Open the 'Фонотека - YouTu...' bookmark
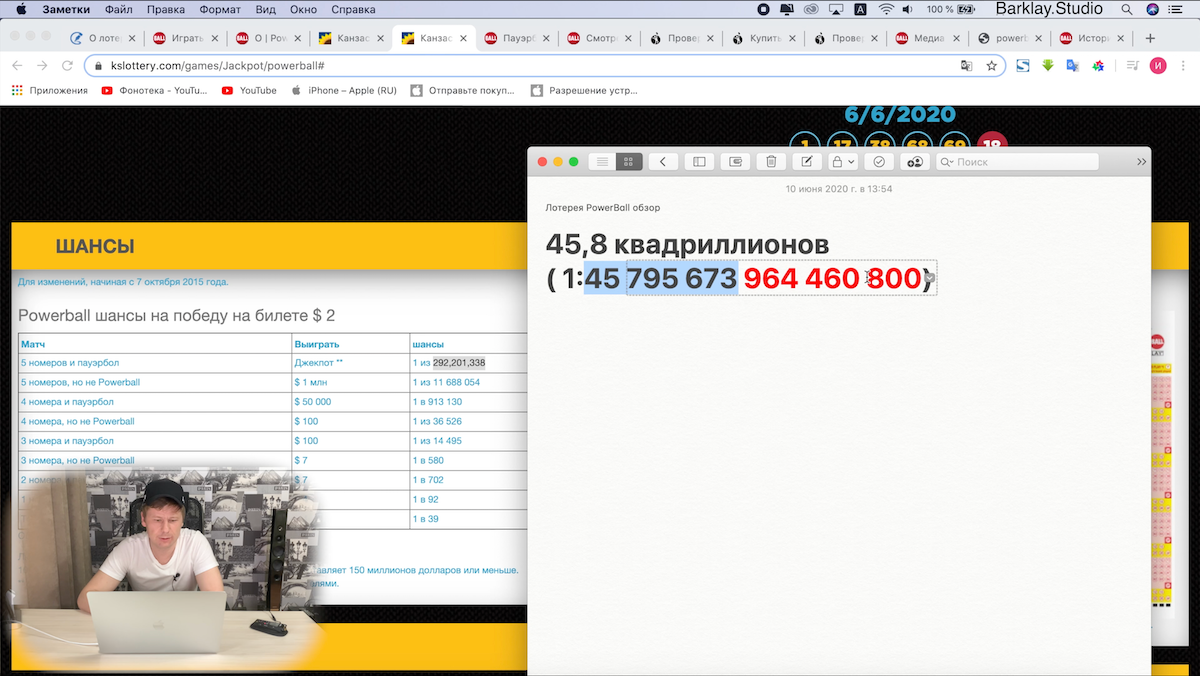Image resolution: width=1200 pixels, height=676 pixels. (155, 90)
